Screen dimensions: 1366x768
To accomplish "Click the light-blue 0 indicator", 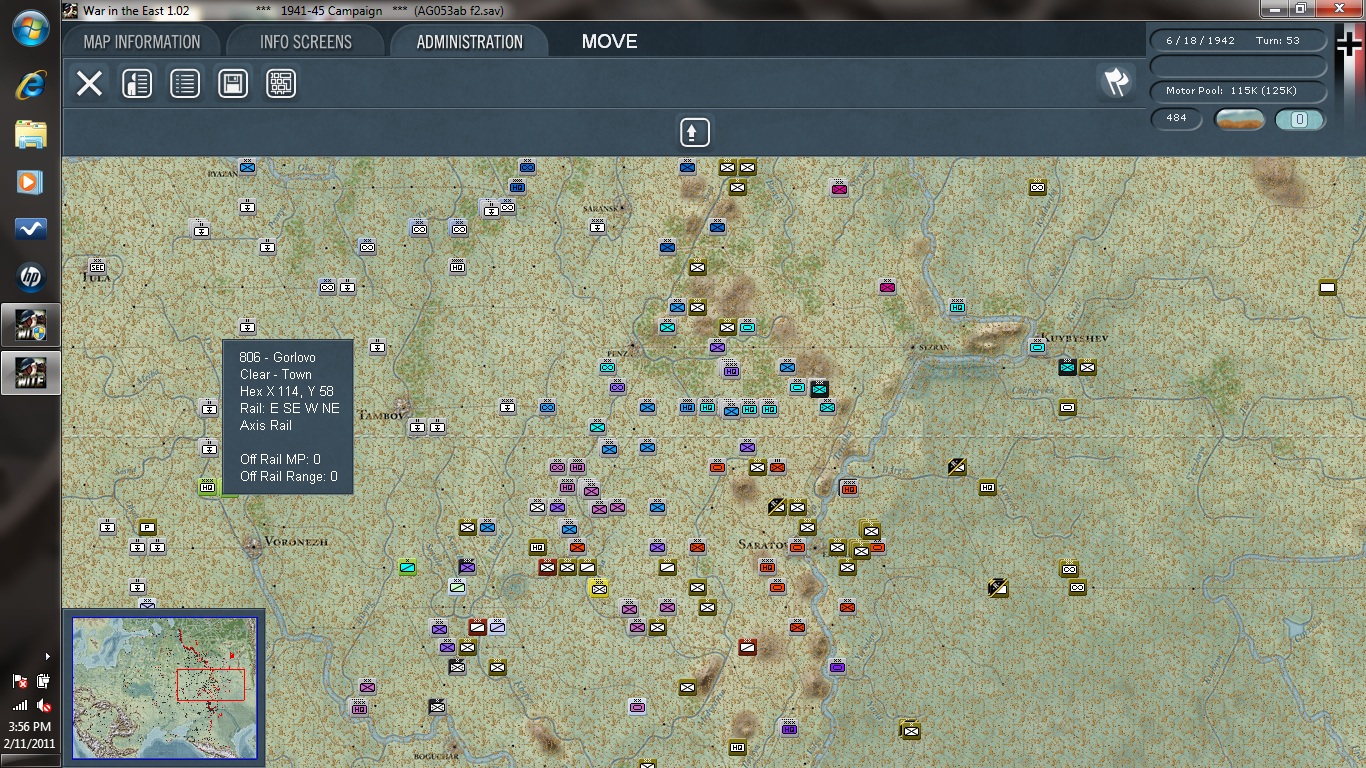I will pos(1300,120).
